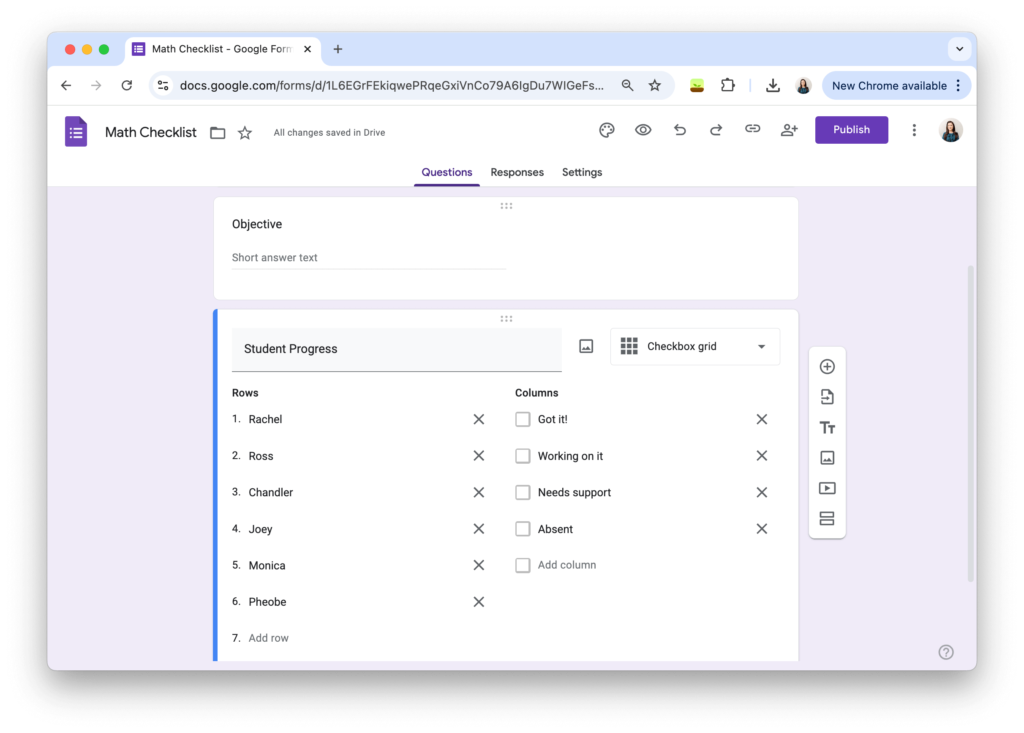Click the Undo icon in the toolbar

point(679,130)
